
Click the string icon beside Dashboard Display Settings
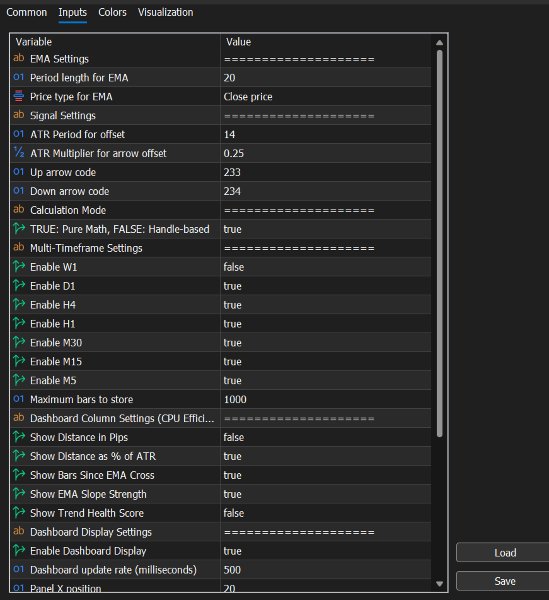point(18,532)
